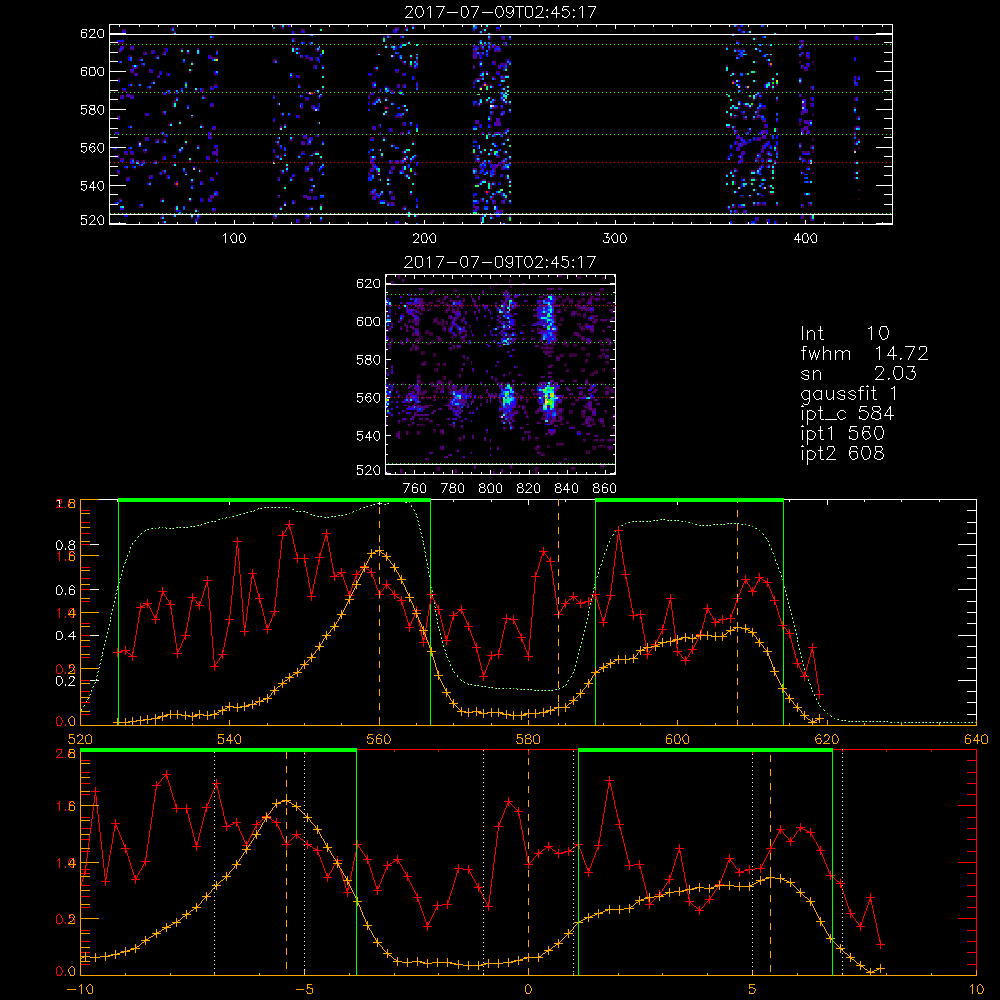Click x-axis label 600 below the profile plot
1000x1000 pixels.
point(677,739)
